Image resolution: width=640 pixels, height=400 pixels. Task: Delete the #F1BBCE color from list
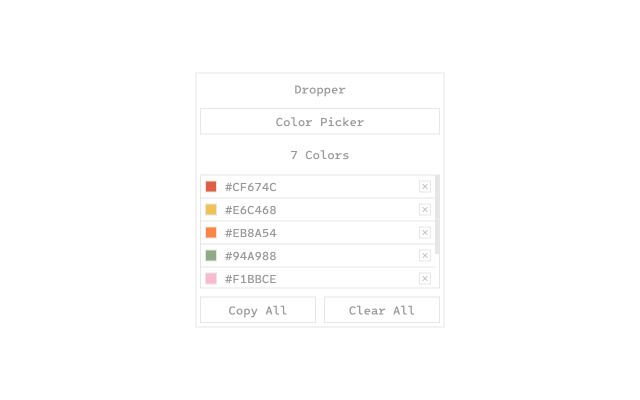(425, 279)
